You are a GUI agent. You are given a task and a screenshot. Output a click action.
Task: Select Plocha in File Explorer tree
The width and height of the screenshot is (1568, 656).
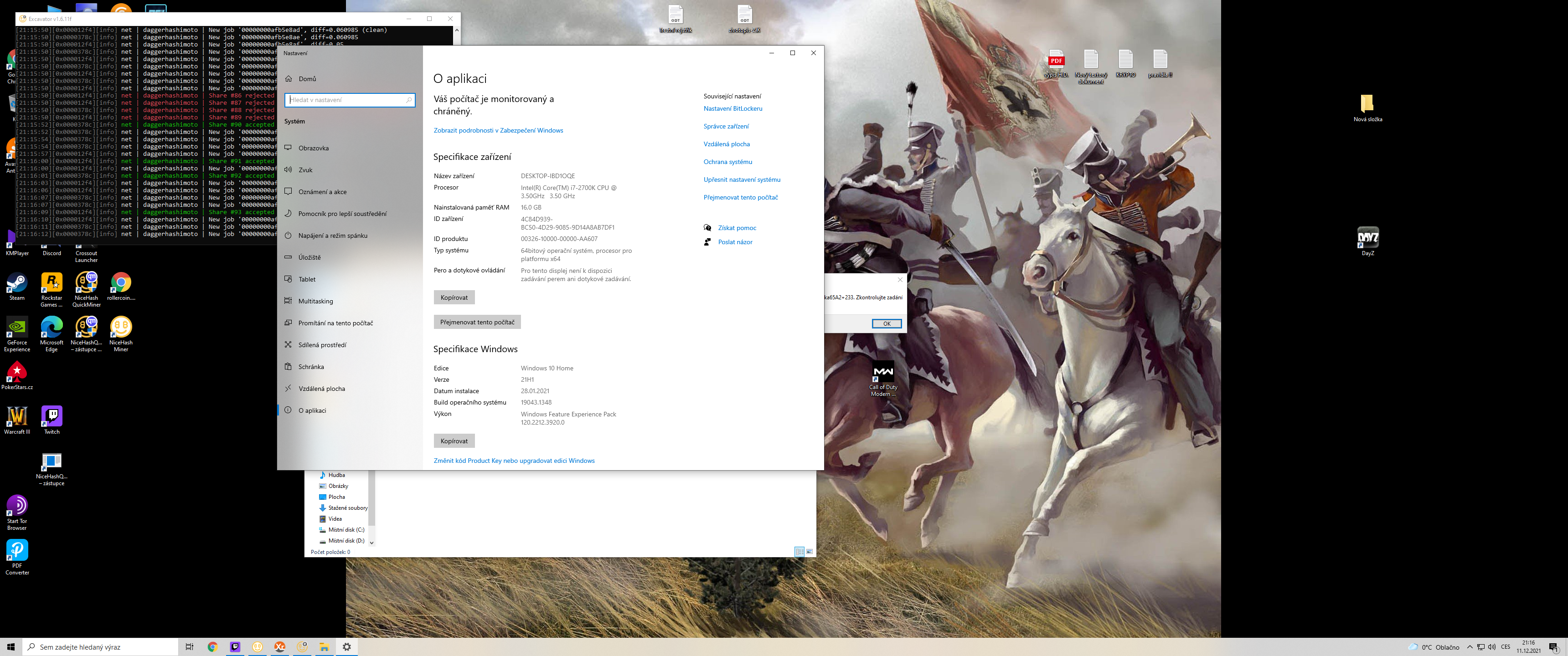pyautogui.click(x=336, y=497)
